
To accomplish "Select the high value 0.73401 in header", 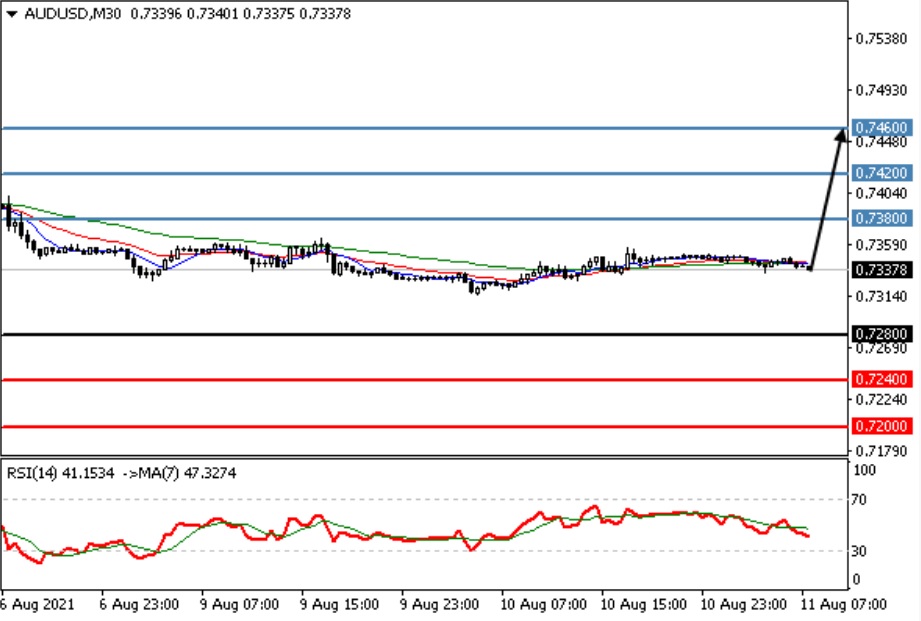I will point(212,14).
